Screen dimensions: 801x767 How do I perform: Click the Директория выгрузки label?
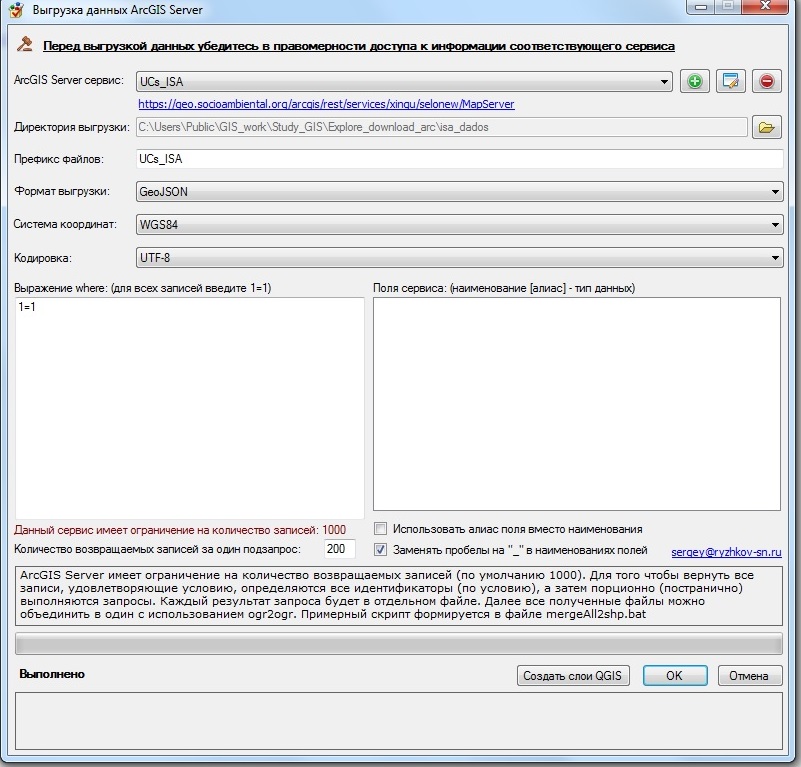[x=72, y=127]
